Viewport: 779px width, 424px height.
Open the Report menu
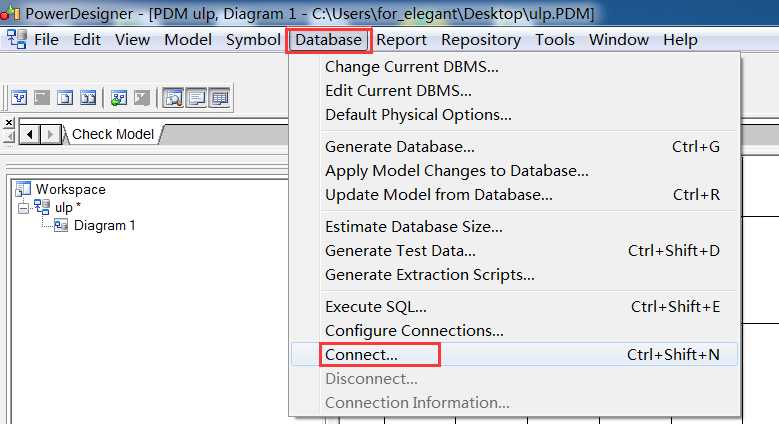tap(401, 40)
